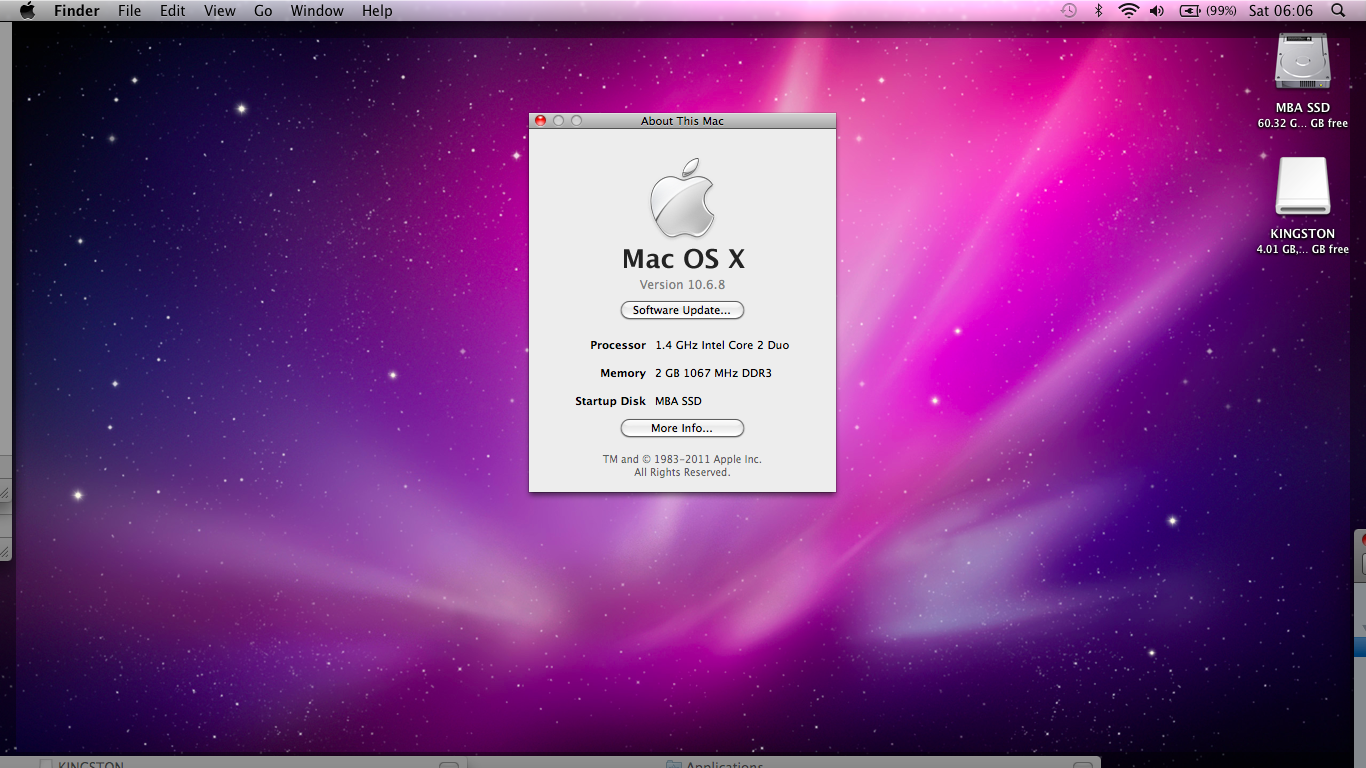Click the Version 10.6.8 text

[x=682, y=285]
